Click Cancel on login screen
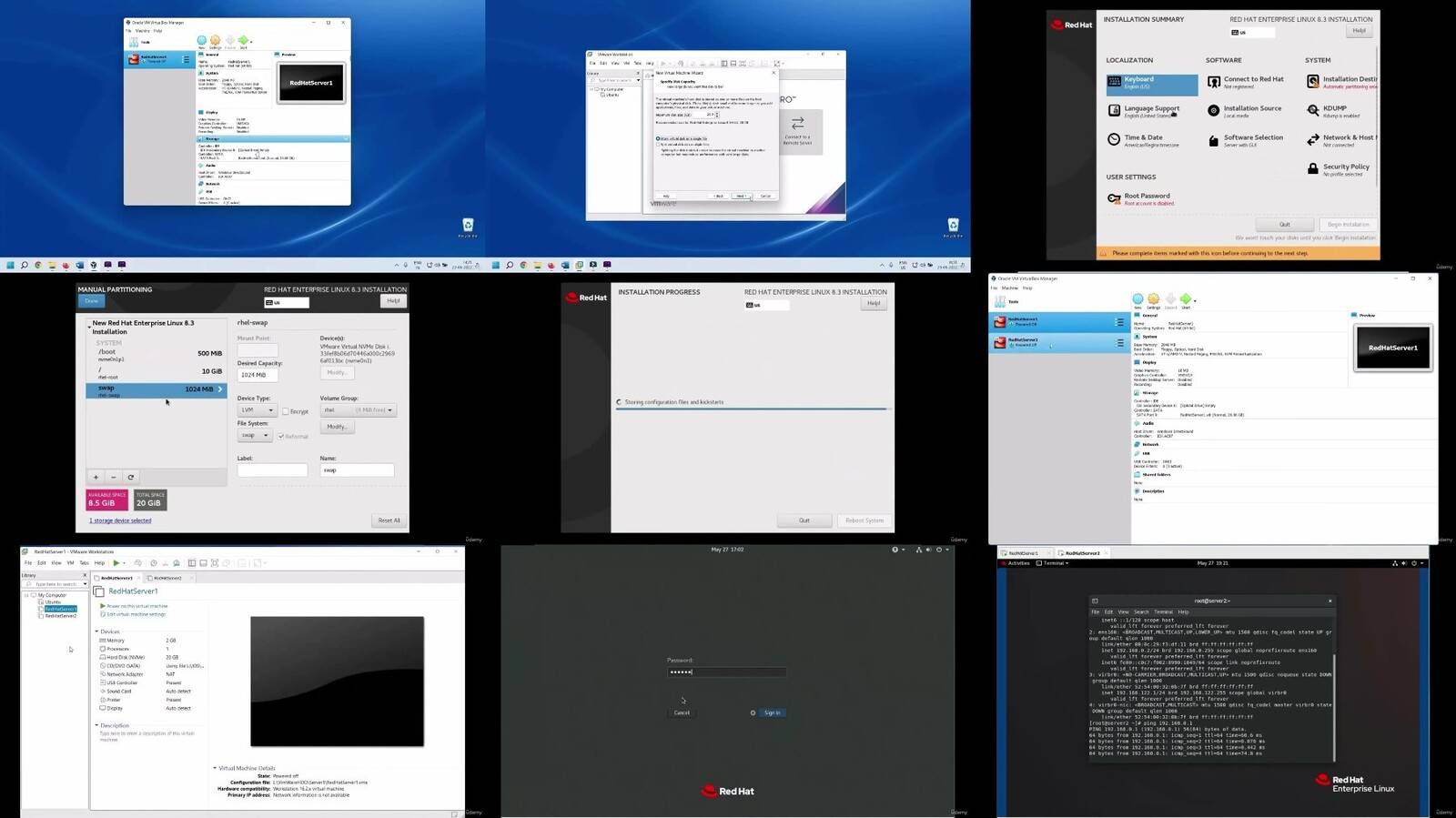The width and height of the screenshot is (1456, 818). pyautogui.click(x=682, y=712)
